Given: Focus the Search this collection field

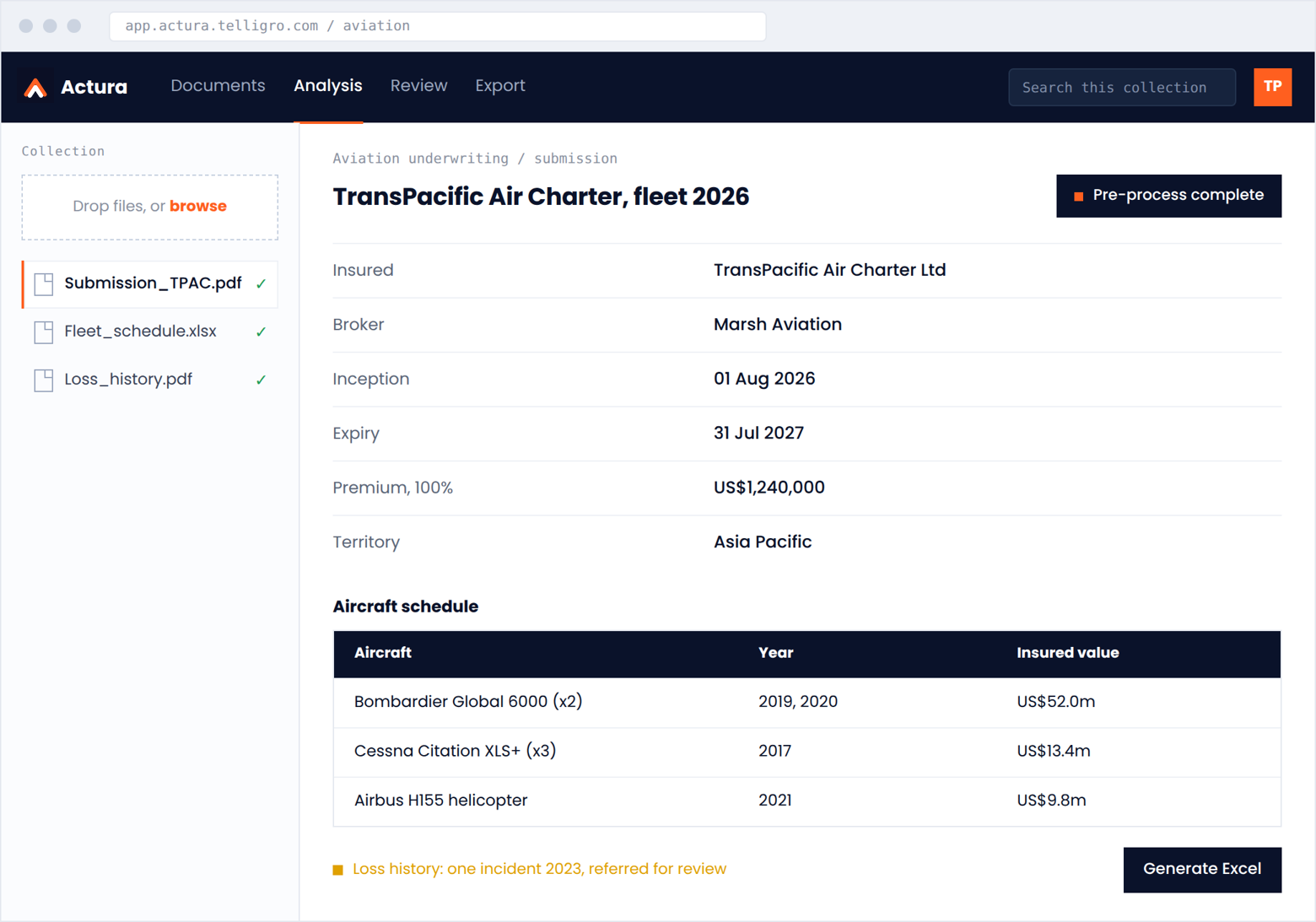Looking at the screenshot, I should [1122, 87].
